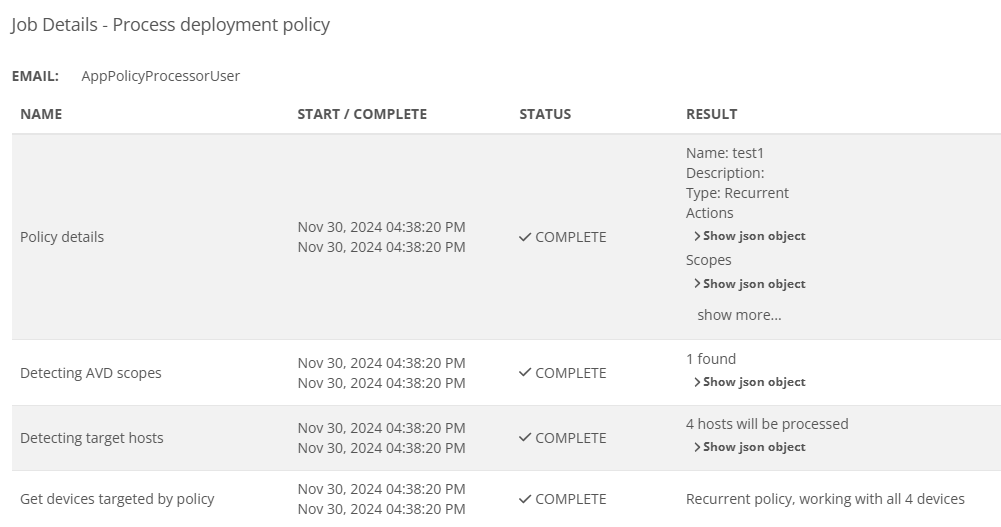
Task: Click checkmark icon for Detecting target hosts
Action: tap(525, 438)
